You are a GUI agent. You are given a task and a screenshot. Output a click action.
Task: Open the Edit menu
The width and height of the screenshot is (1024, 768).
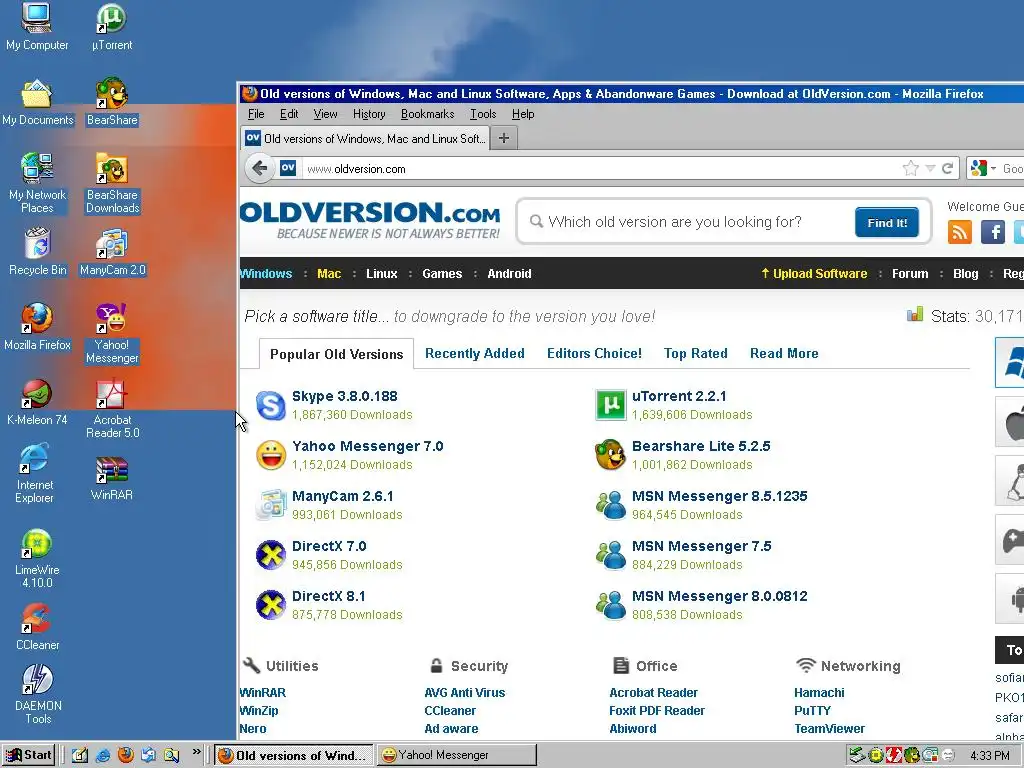[289, 114]
